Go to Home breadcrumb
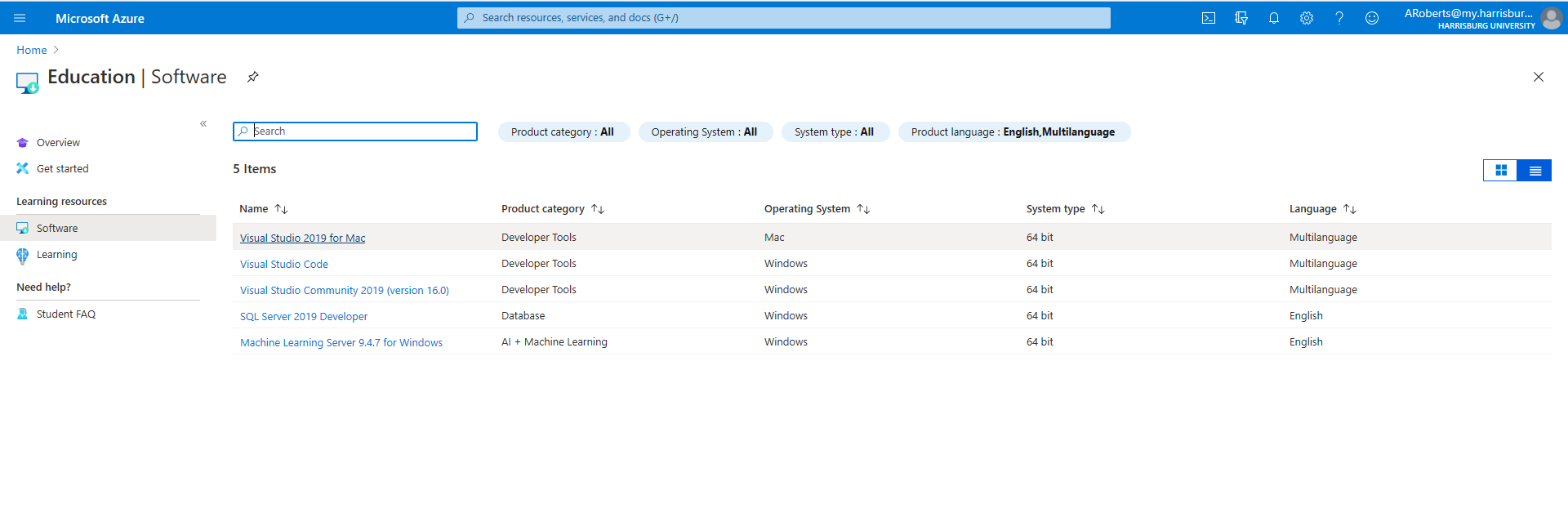Screen dimensions: 1568x526 pos(32,50)
